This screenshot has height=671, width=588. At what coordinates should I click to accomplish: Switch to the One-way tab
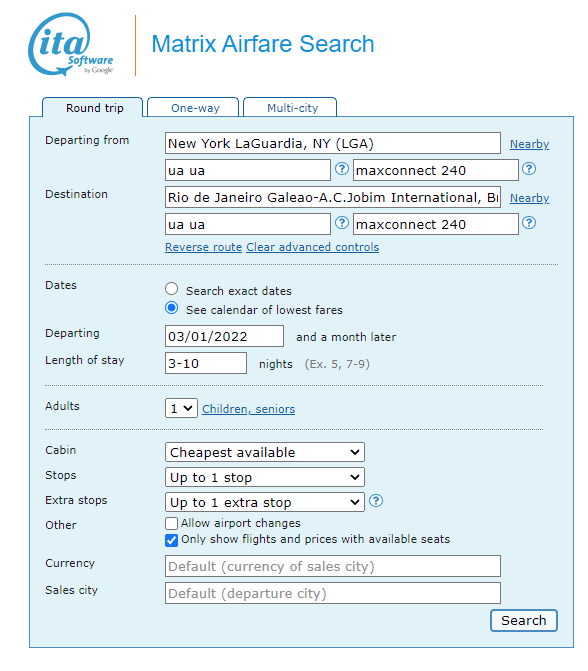tap(193, 107)
